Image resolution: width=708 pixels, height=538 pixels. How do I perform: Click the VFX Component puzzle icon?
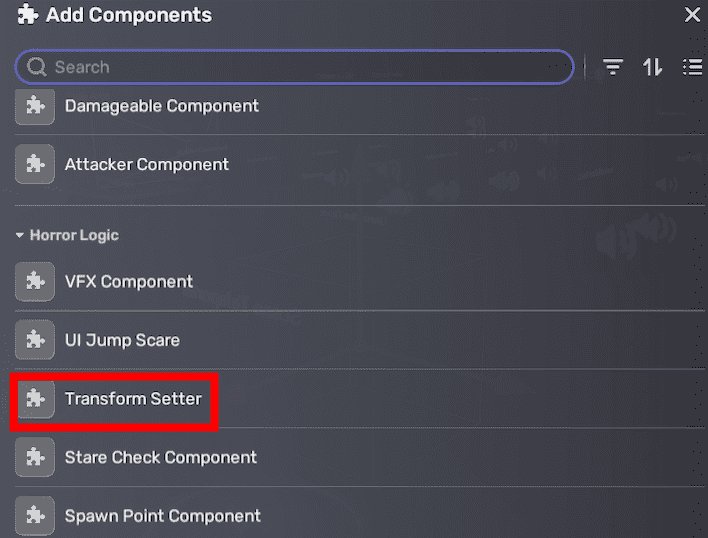pos(35,282)
